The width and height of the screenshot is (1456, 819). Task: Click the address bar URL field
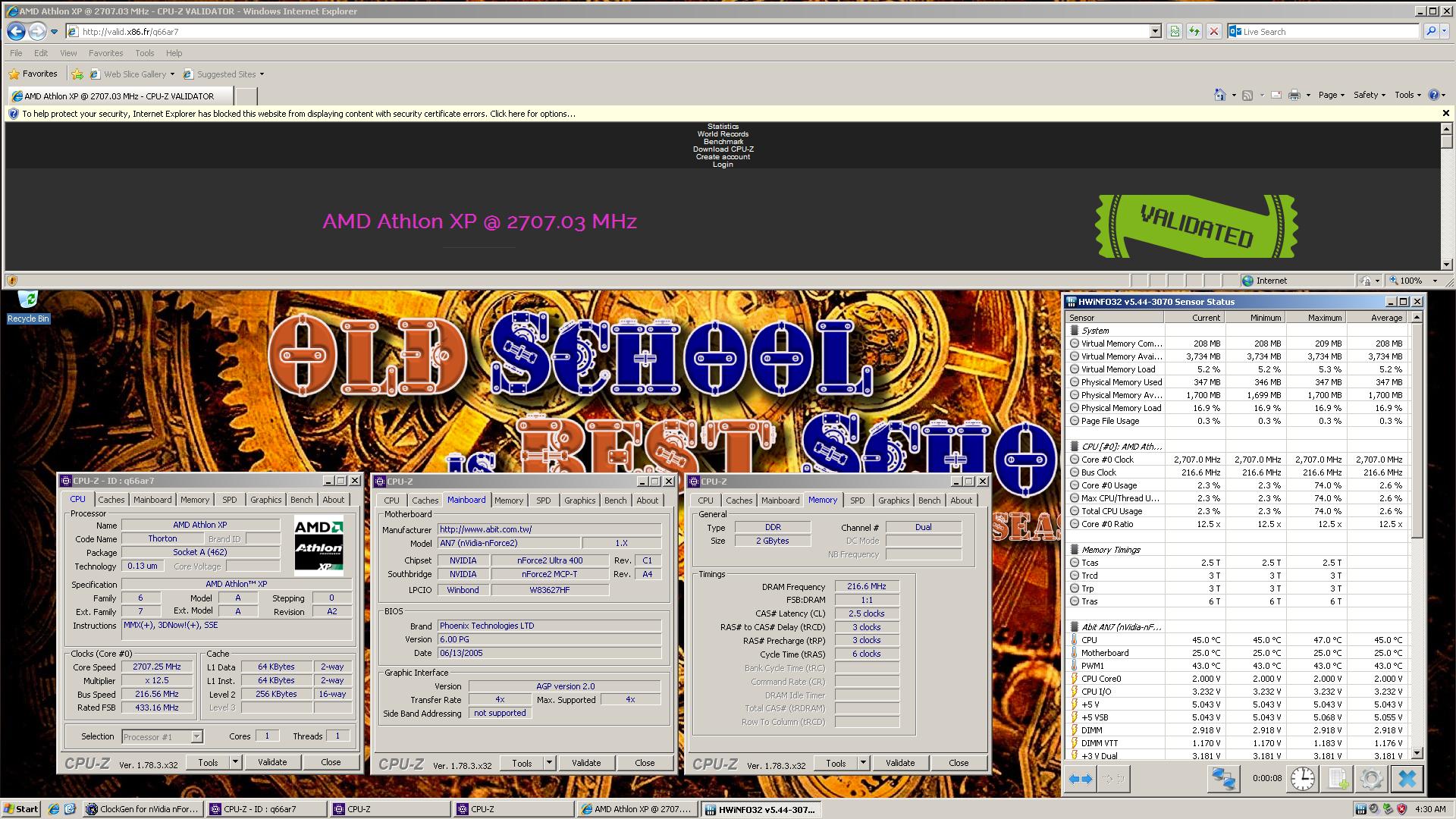tap(607, 31)
